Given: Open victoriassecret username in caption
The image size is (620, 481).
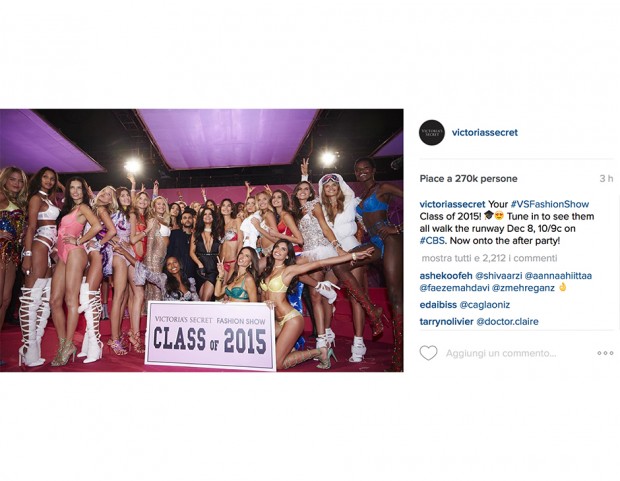Looking at the screenshot, I should click(452, 204).
